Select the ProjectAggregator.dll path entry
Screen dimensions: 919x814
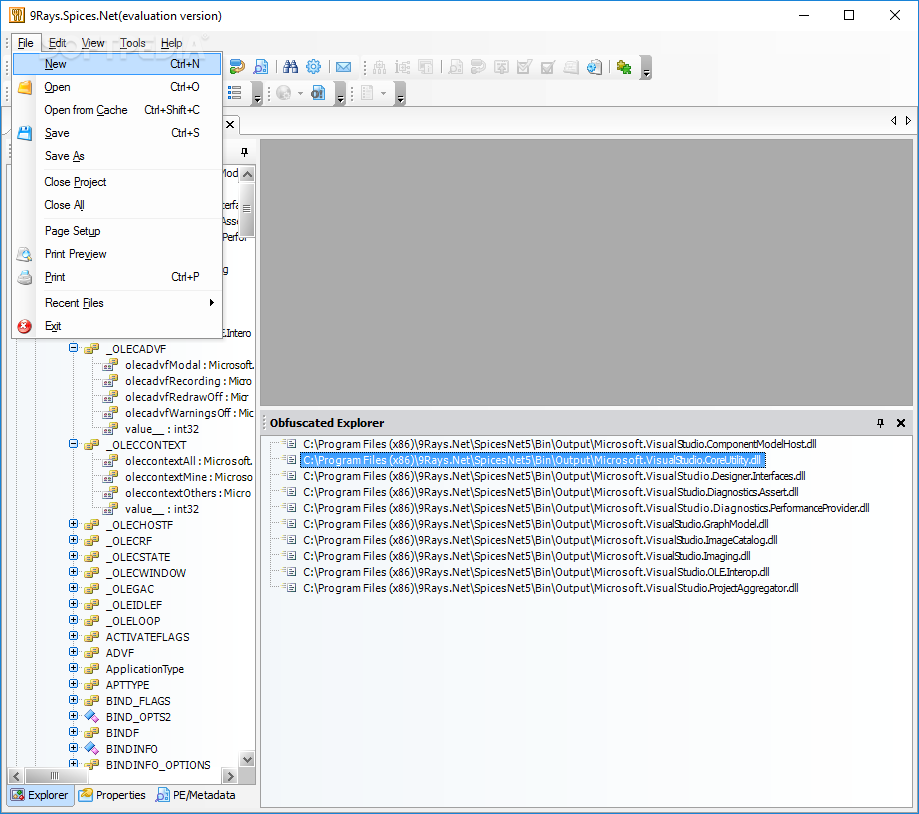coord(551,588)
